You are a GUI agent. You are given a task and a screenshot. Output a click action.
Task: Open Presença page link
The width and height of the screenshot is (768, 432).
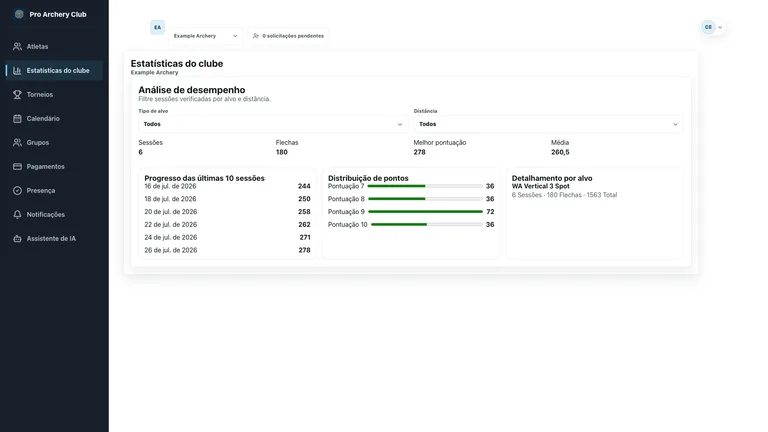coord(54,191)
